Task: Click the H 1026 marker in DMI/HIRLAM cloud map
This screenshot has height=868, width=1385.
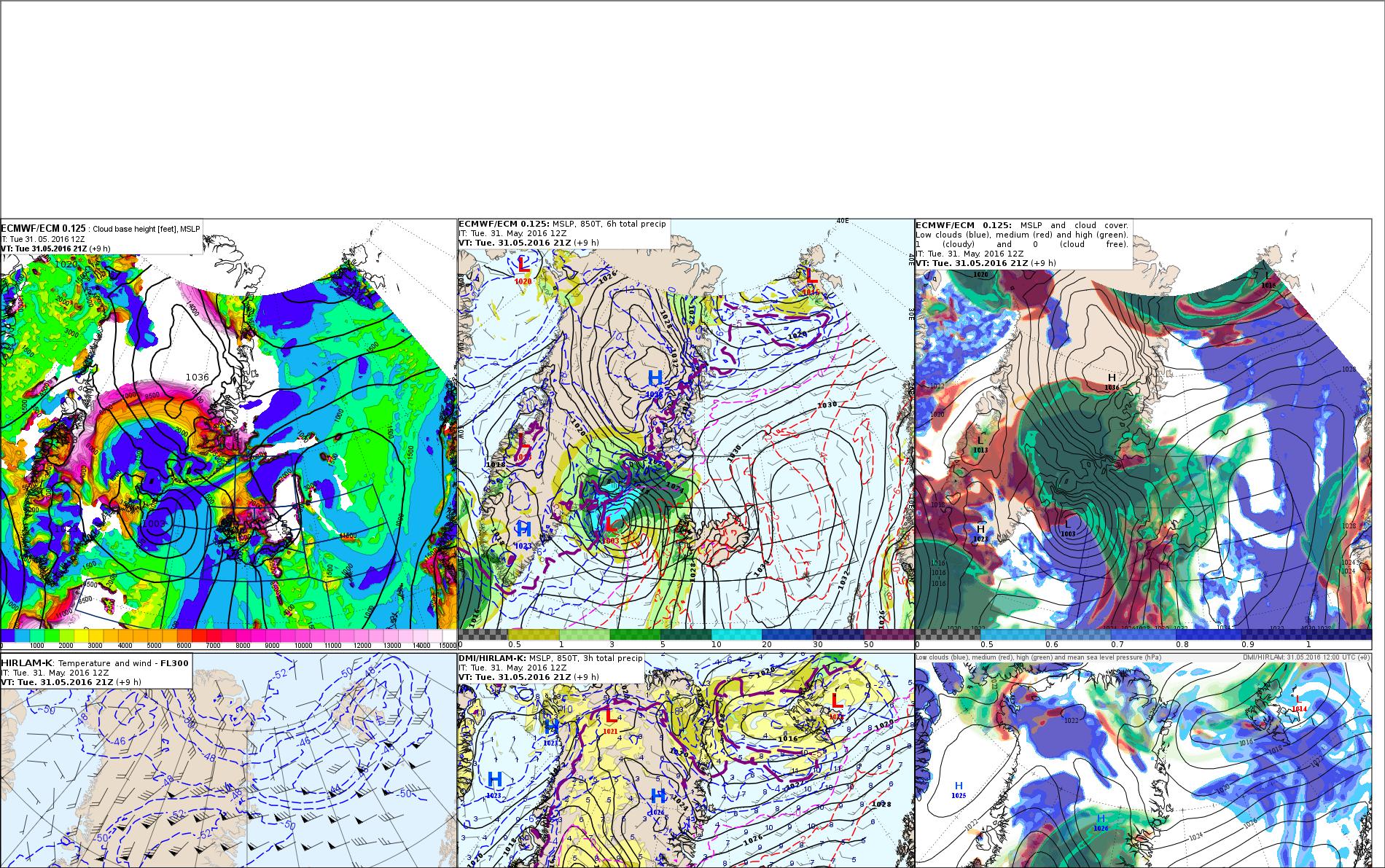Action: tap(1101, 823)
